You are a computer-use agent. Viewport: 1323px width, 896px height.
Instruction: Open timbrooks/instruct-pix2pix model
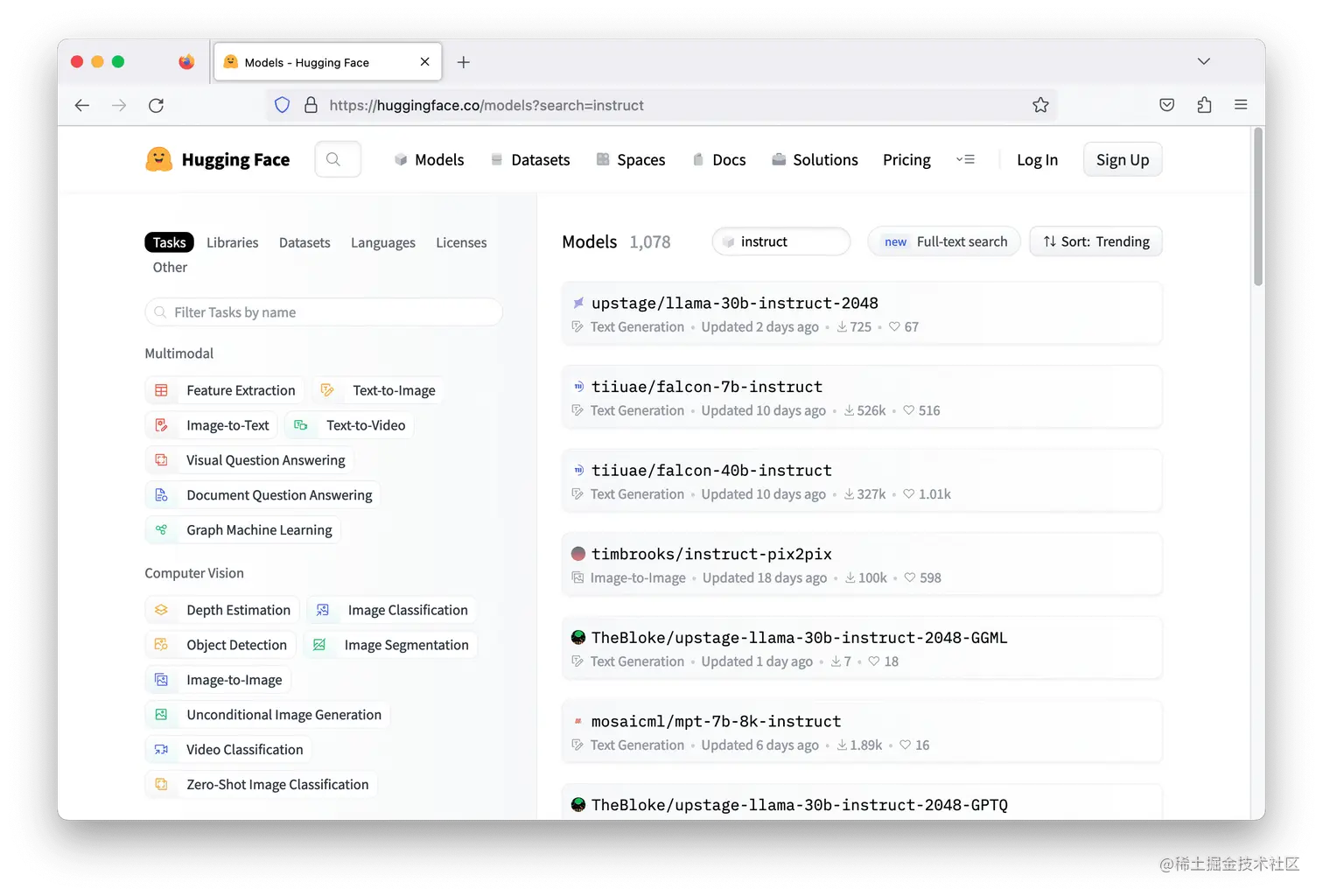pos(862,564)
